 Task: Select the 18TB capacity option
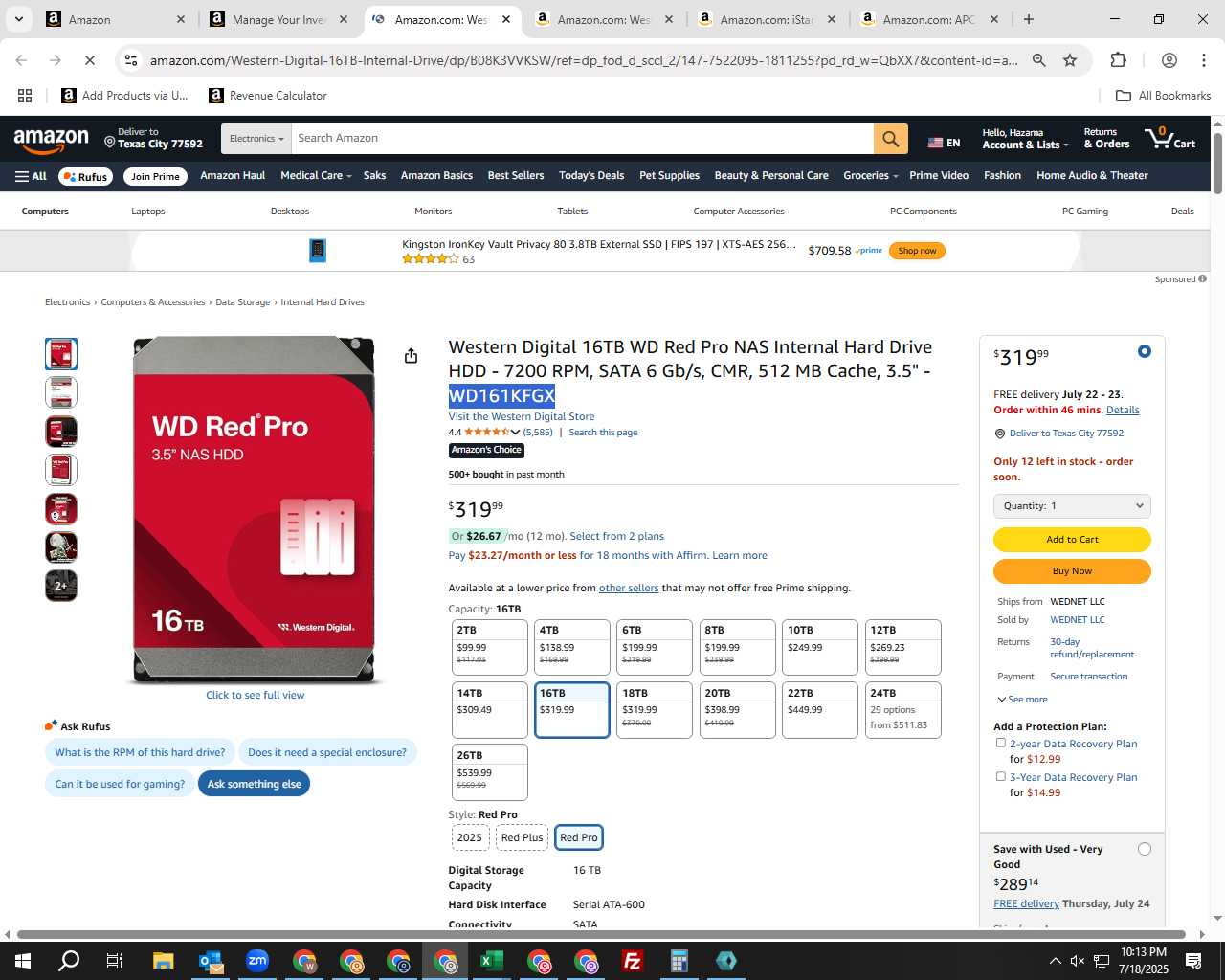[655, 709]
